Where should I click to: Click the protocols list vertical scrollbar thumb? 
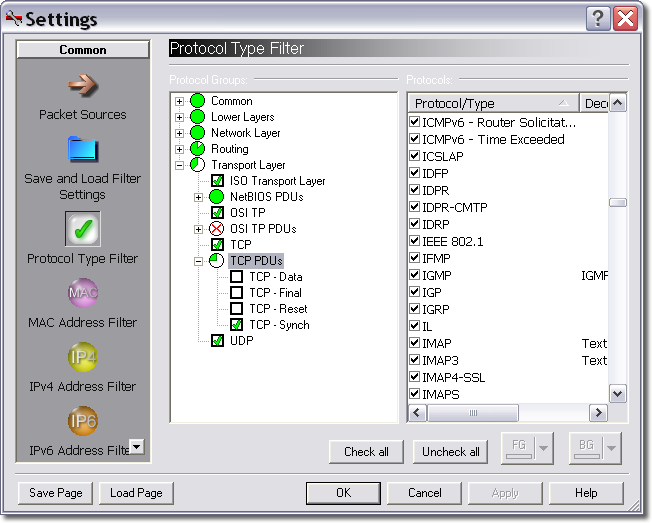[618, 202]
